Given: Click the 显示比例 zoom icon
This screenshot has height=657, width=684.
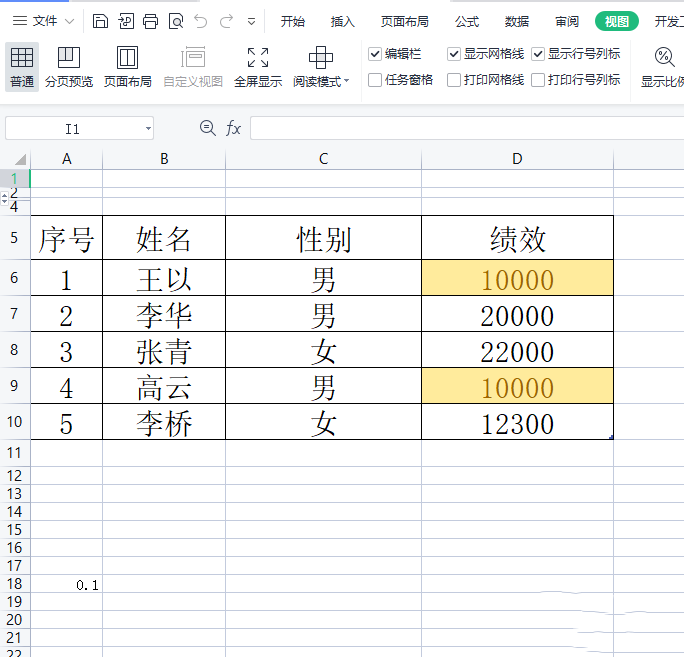Looking at the screenshot, I should click(664, 57).
